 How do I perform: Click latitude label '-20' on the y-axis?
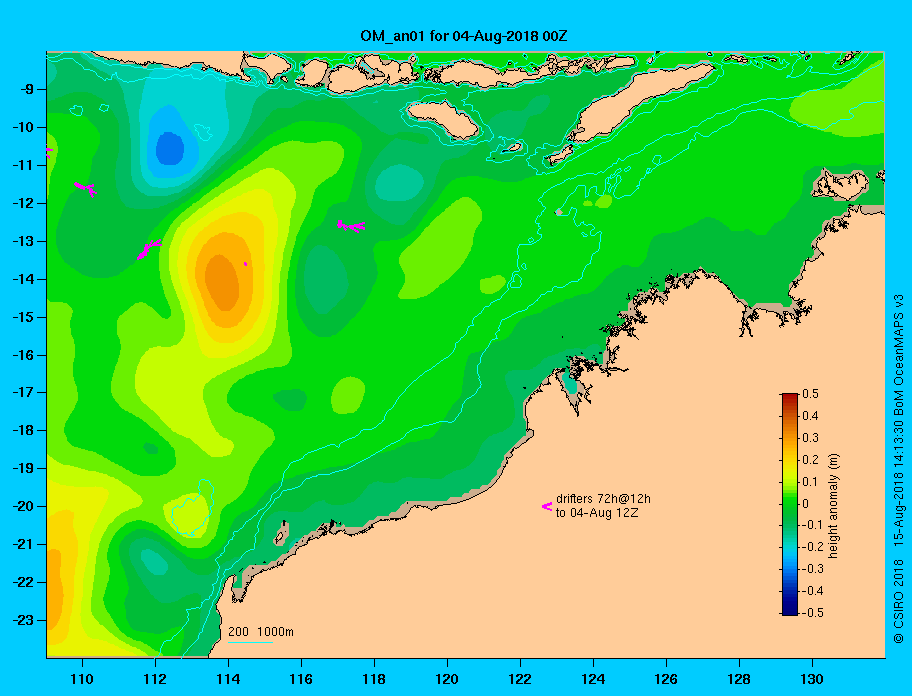(x=23, y=506)
